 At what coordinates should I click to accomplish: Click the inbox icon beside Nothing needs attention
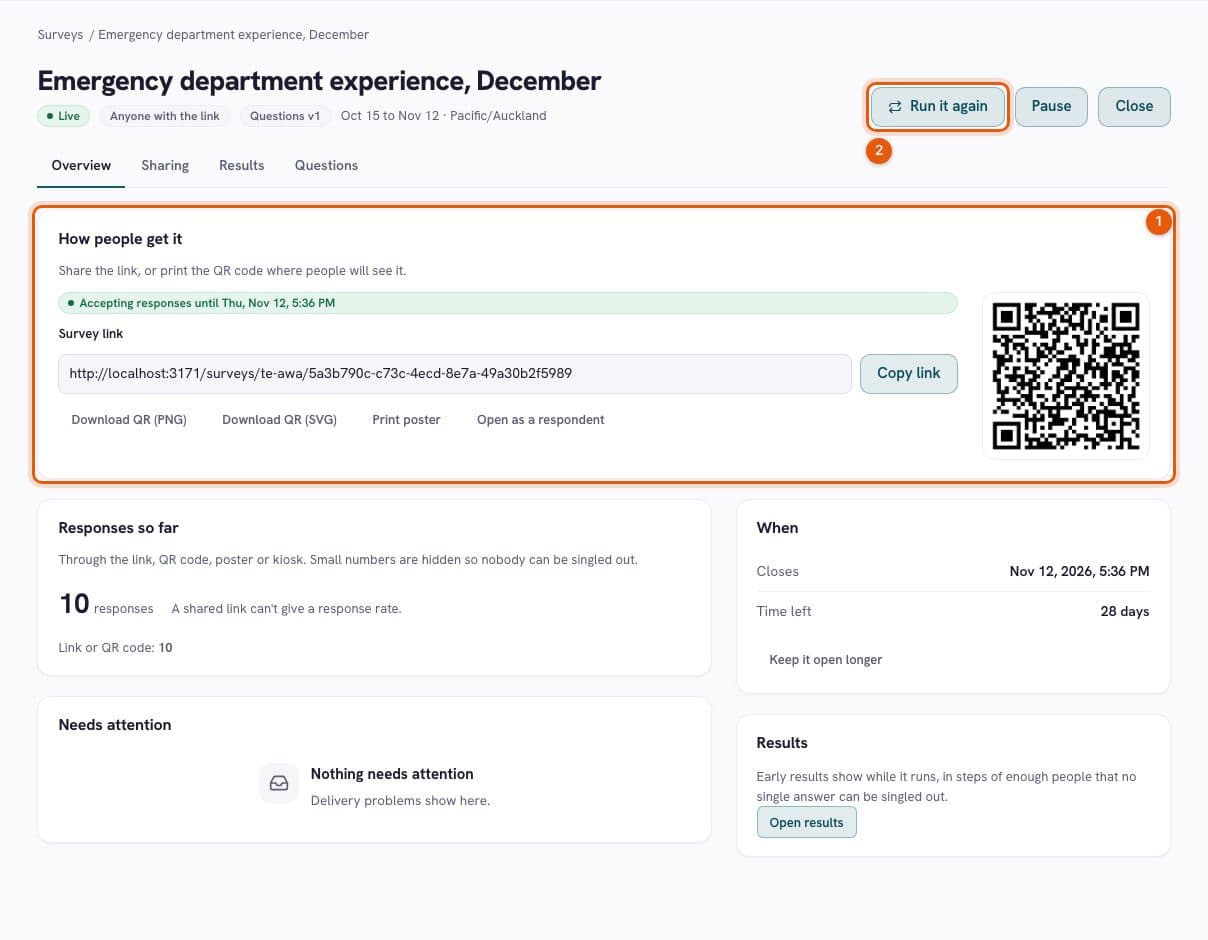click(279, 783)
